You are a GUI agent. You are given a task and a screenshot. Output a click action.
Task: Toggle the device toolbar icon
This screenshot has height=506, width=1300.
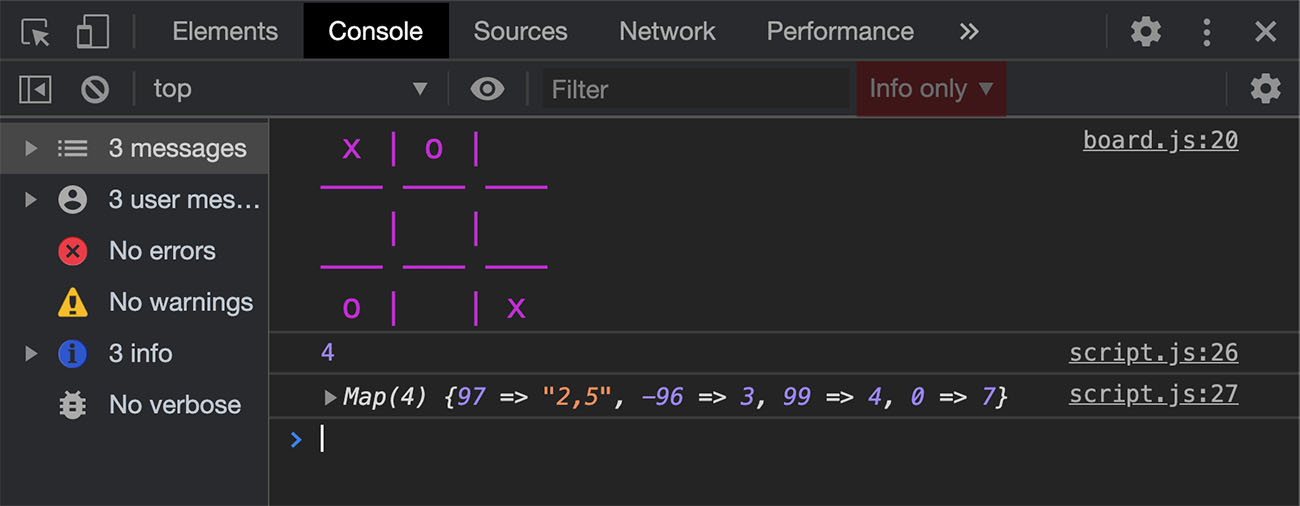(92, 32)
